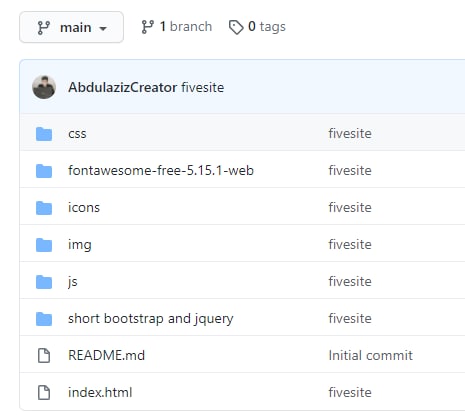Open 'fivesite' commit in css row
Screen dimensions: 465x418
coord(350,133)
